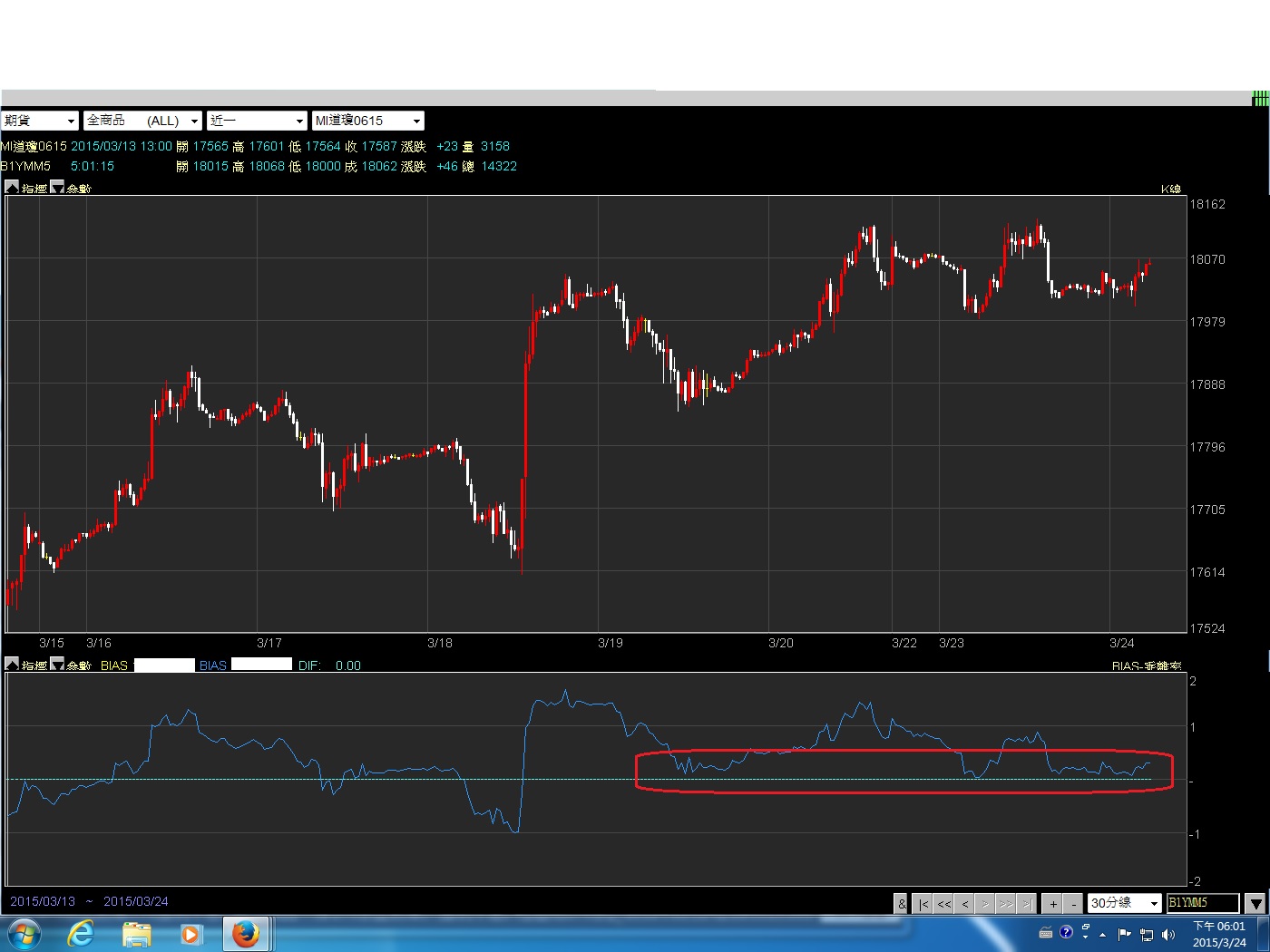This screenshot has height=952, width=1270.
Task: Click the BIAS-乖離率 indicator label
Action: (1147, 665)
